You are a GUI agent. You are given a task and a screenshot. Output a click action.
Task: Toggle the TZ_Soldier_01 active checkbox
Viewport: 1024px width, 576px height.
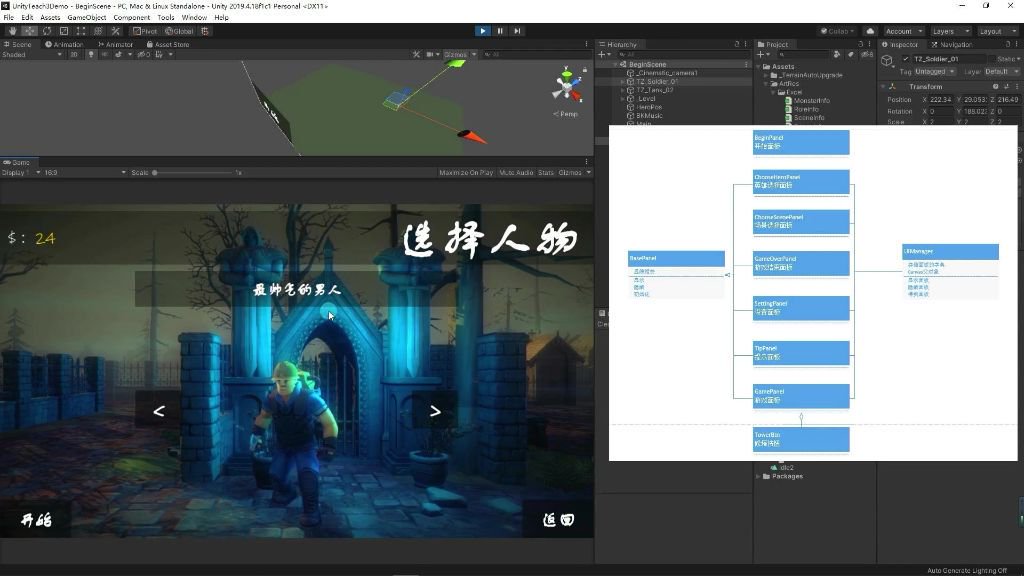[x=906, y=59]
